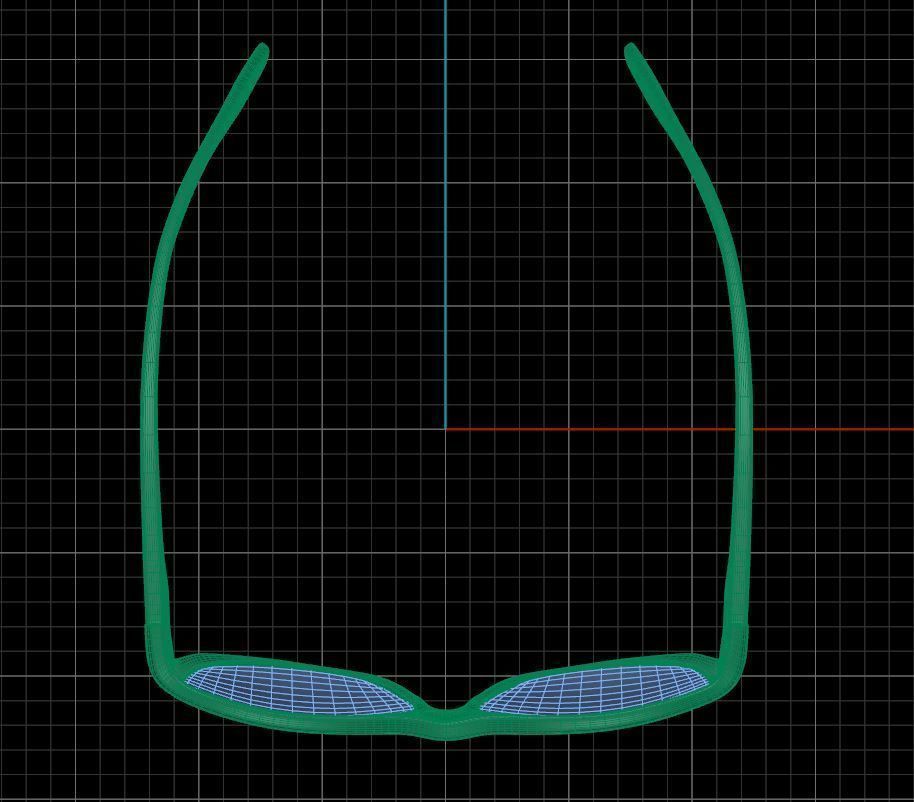914x802 pixels.
Task: Pick the nose bridge of the green frame
Action: [x=447, y=723]
